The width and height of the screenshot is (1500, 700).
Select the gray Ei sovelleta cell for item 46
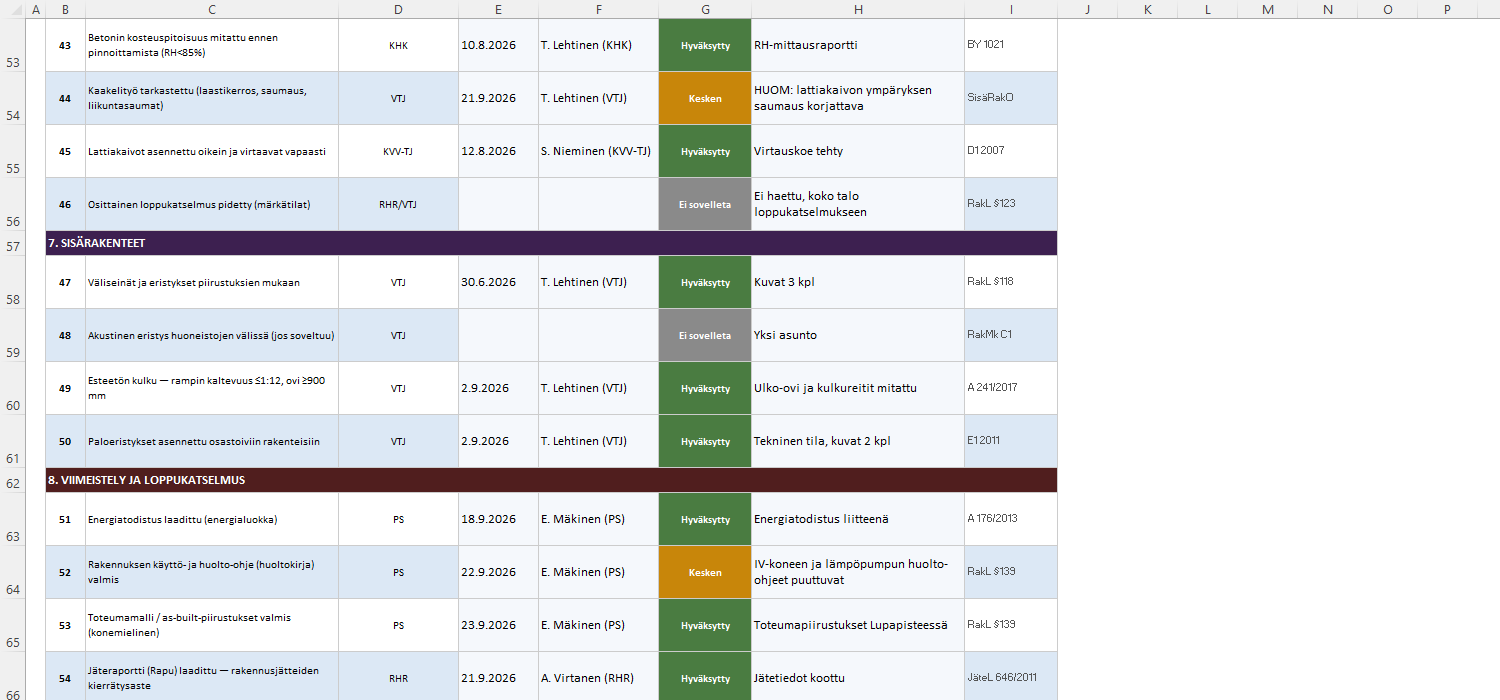coord(705,204)
